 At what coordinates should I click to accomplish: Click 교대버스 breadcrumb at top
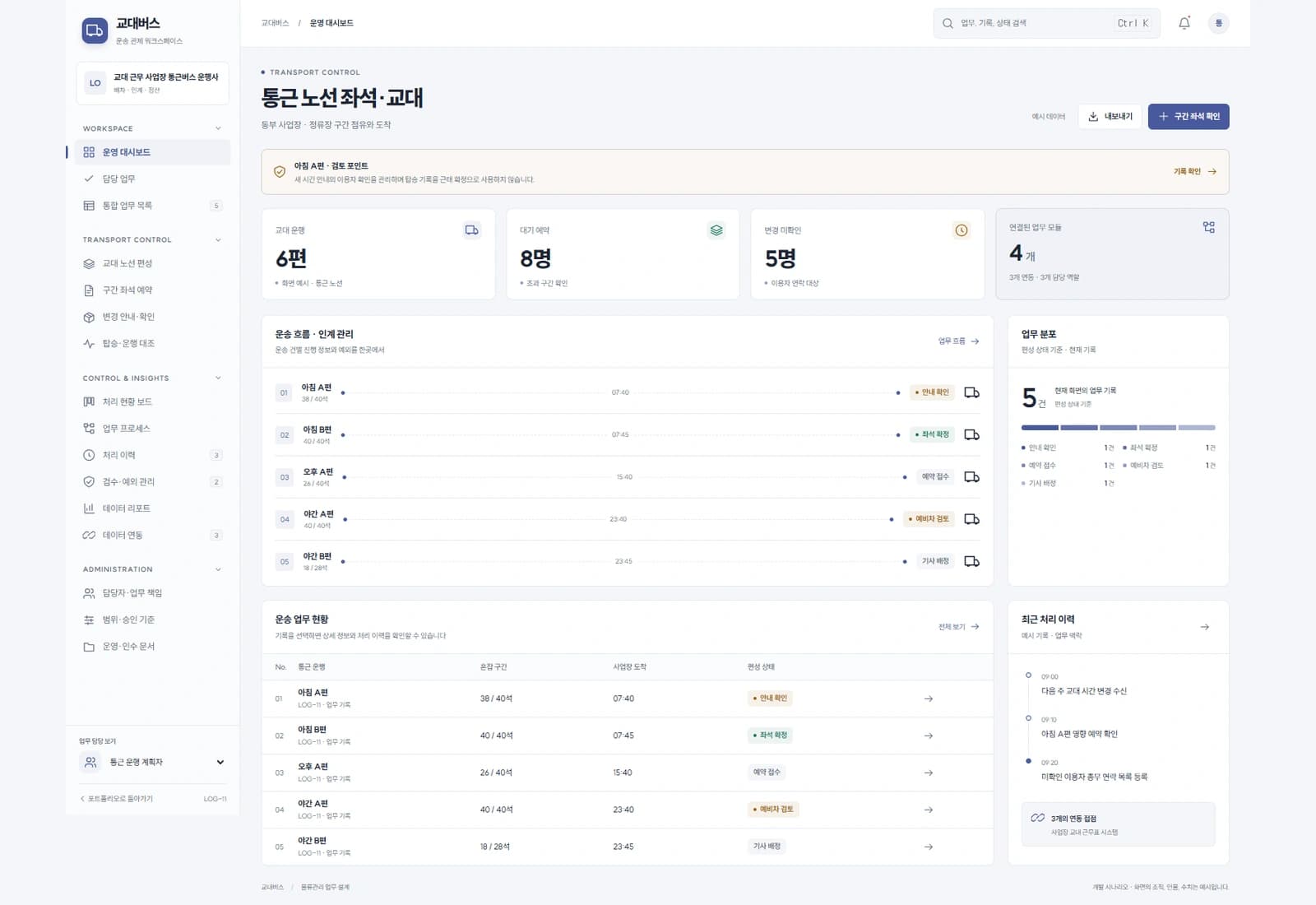(275, 23)
